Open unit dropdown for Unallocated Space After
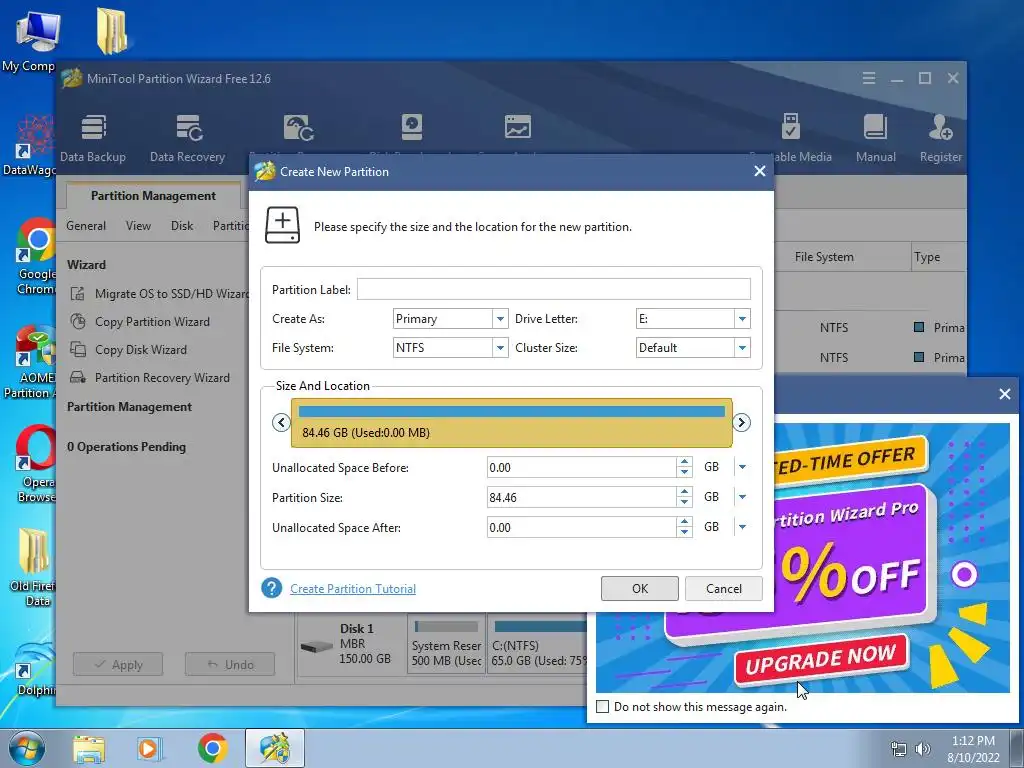This screenshot has height=768, width=1024. click(x=742, y=527)
